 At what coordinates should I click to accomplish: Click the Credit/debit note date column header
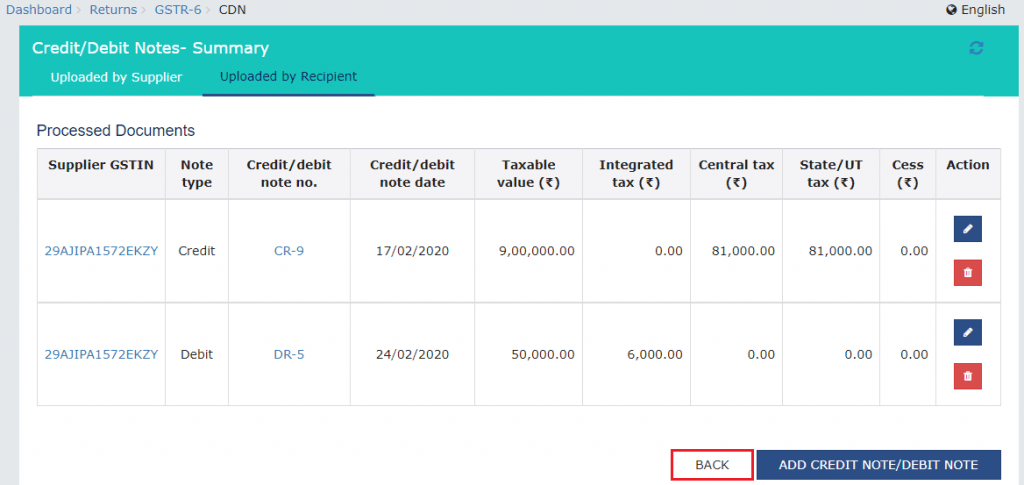tap(412, 174)
